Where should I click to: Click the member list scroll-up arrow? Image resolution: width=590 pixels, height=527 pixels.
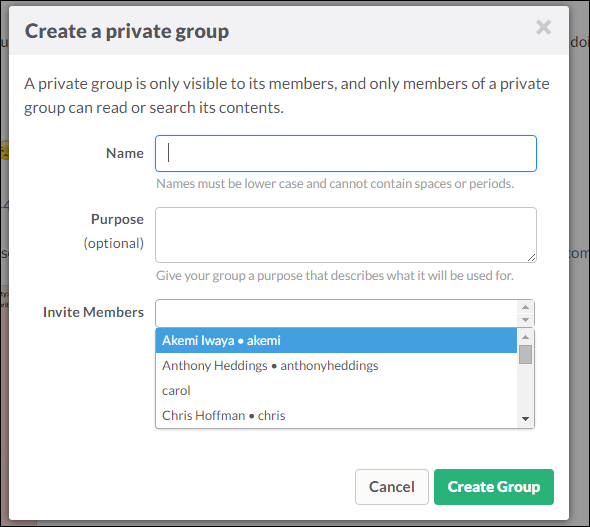(x=526, y=337)
